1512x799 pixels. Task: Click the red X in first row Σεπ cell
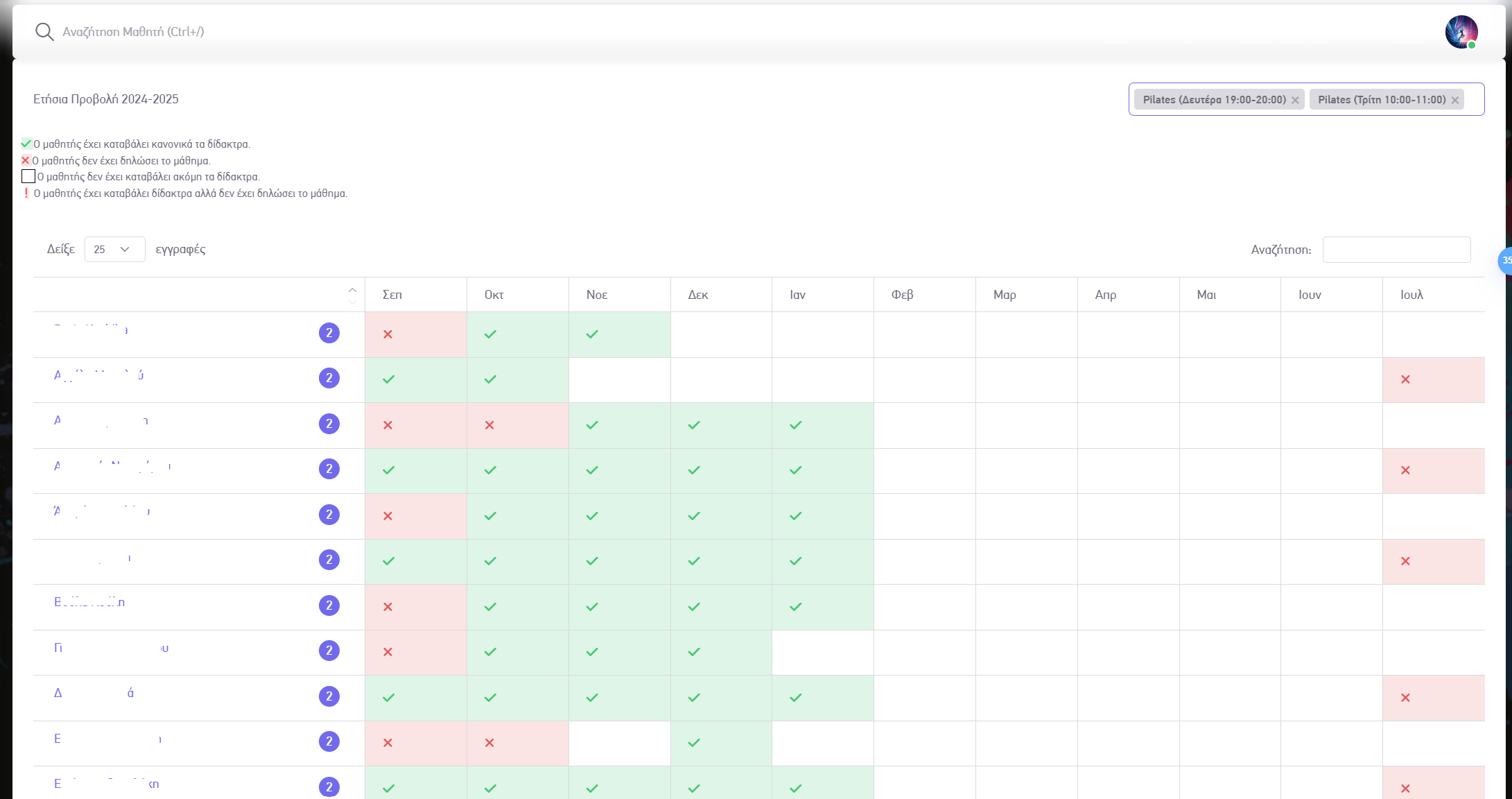tap(388, 334)
